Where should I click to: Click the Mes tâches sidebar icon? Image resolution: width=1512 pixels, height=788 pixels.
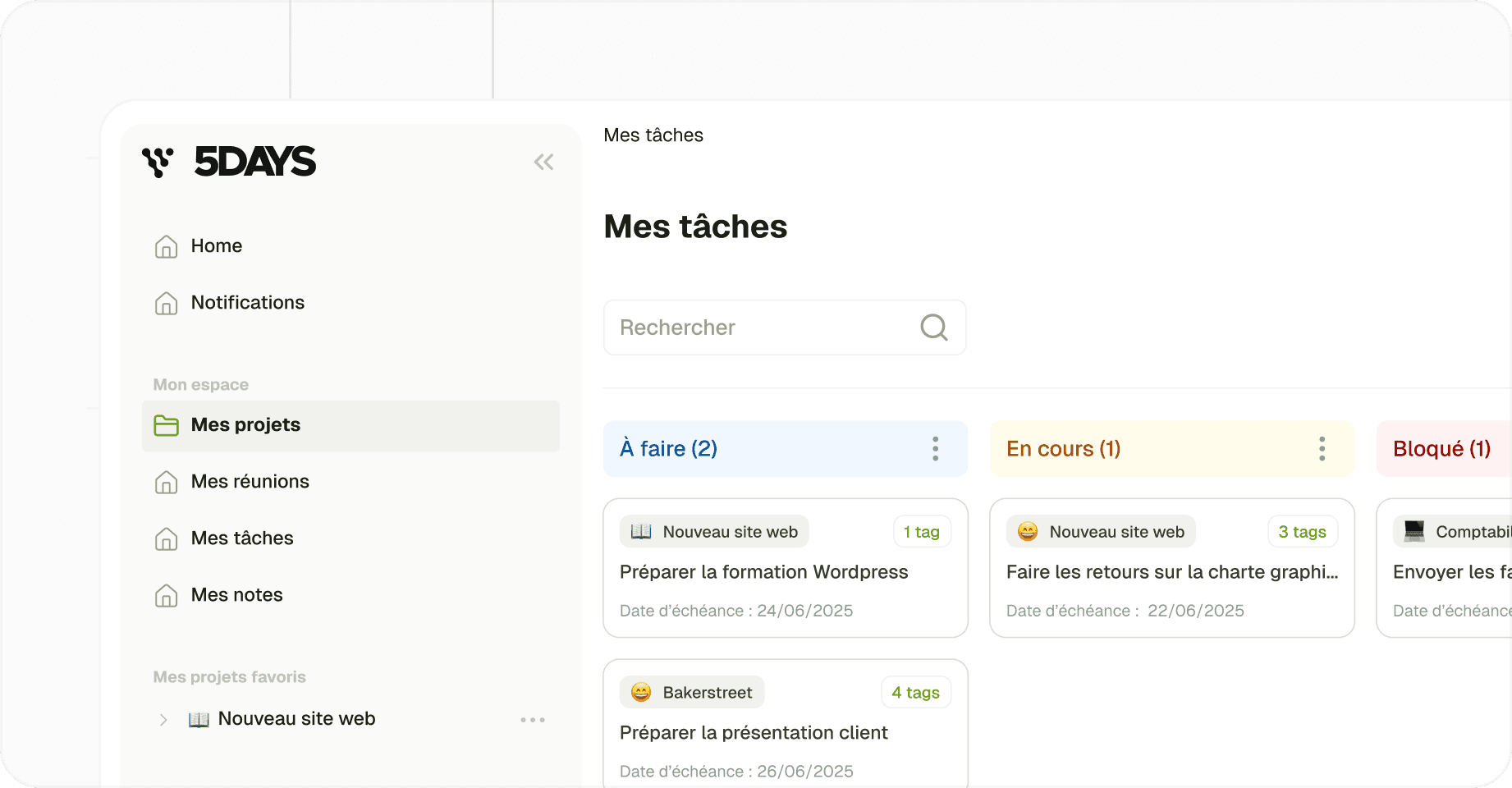point(166,538)
